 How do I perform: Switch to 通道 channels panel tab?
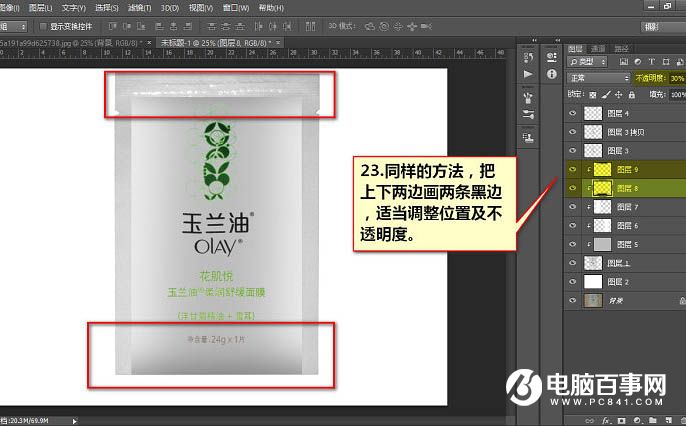click(x=598, y=49)
